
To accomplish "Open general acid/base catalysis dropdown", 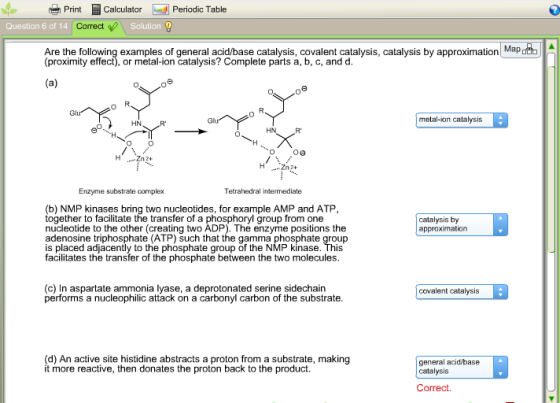I will 461,367.
